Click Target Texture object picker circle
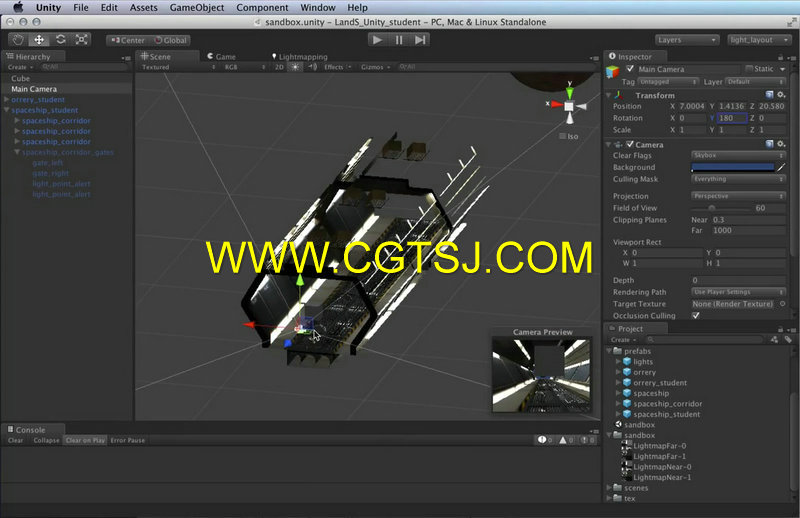 783,304
